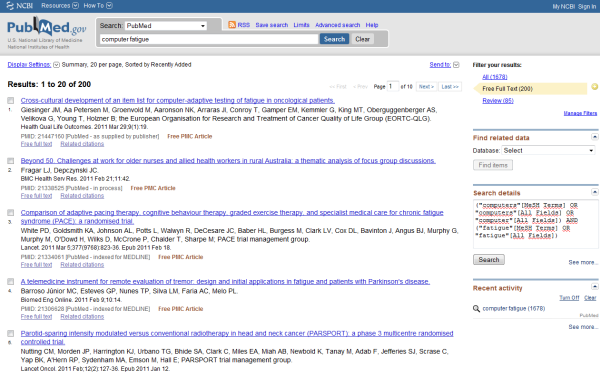This screenshot has height=375, width=600.
Task: Check the box for result 5 PARSPORT trial
Action: coord(11,333)
